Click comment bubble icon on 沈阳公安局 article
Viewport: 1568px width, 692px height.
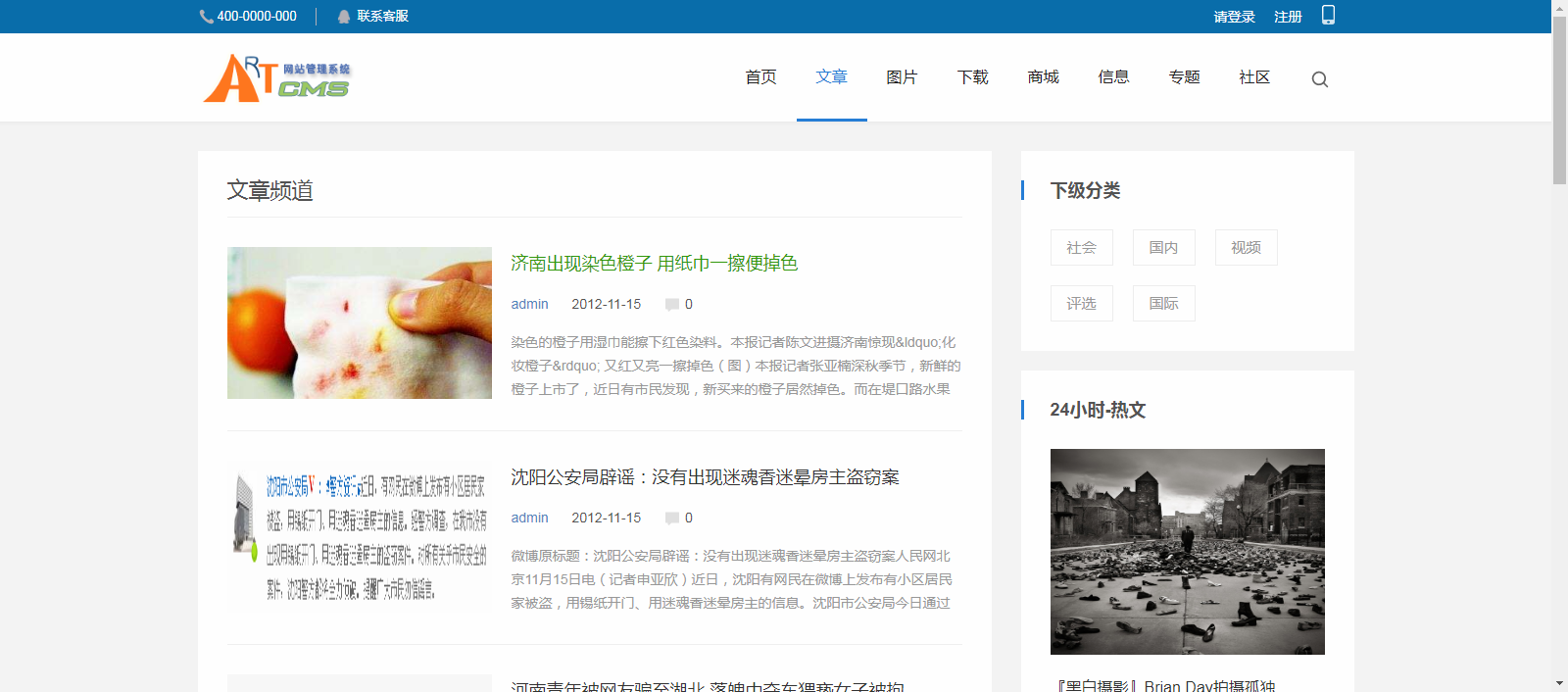pyautogui.click(x=672, y=518)
